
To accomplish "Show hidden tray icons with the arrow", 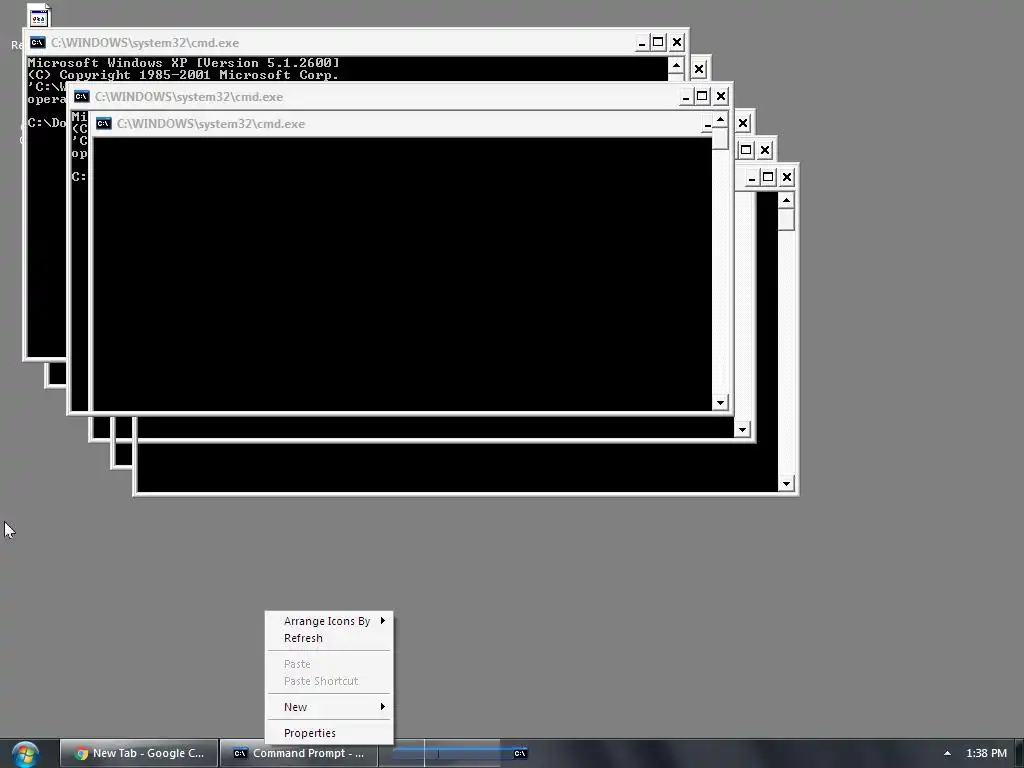I will point(947,753).
